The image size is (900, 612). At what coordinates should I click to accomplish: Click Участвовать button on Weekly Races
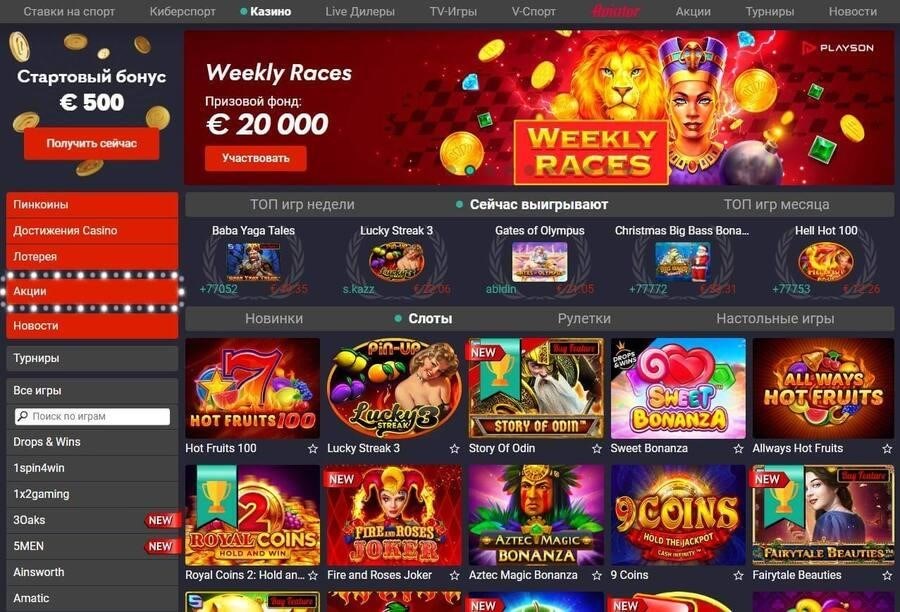point(255,158)
